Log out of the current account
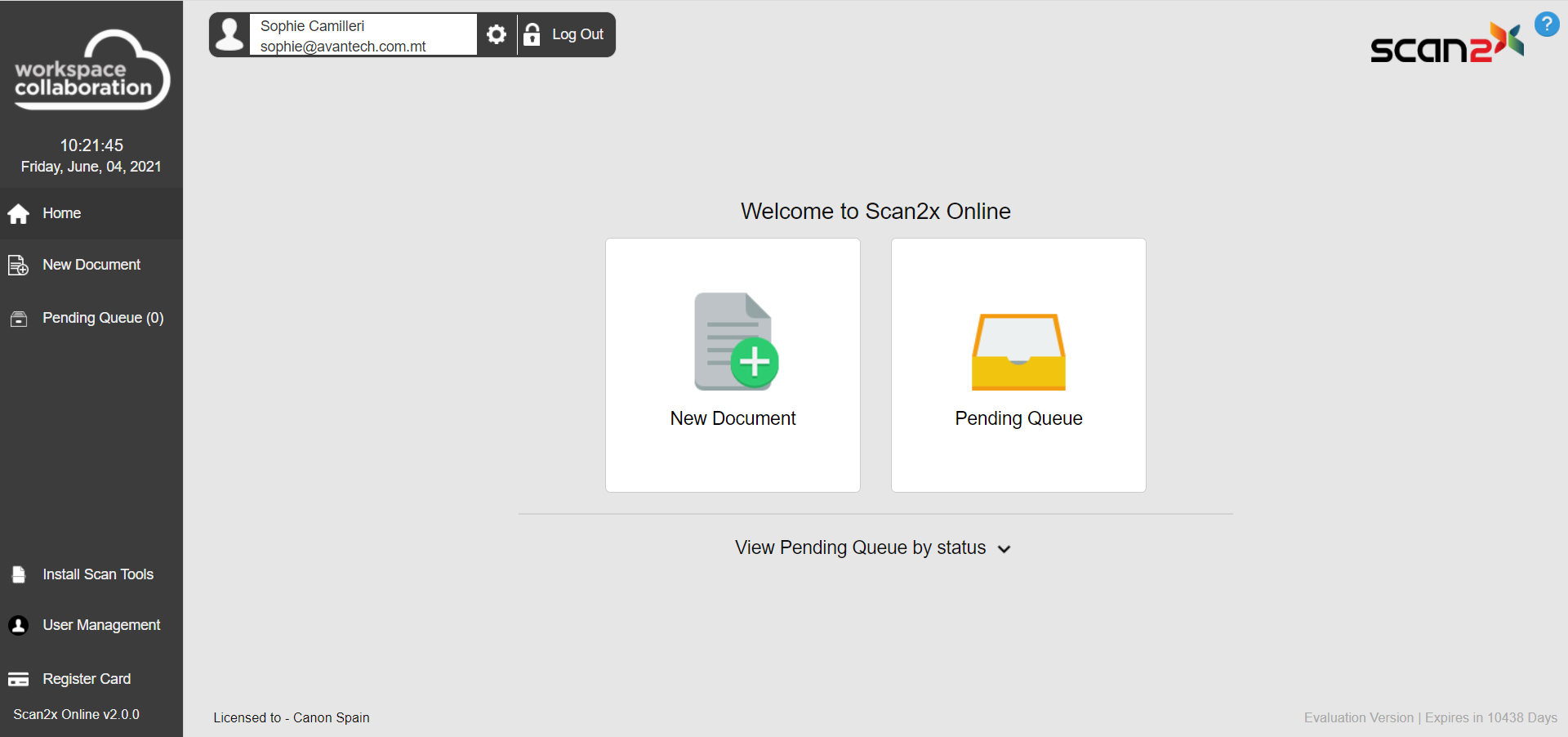Screen dimensions: 1568x737 [577, 34]
